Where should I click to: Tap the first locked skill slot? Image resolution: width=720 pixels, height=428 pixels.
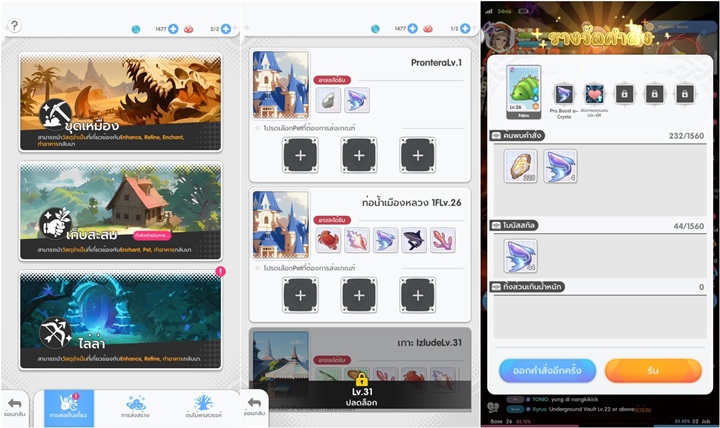624,94
